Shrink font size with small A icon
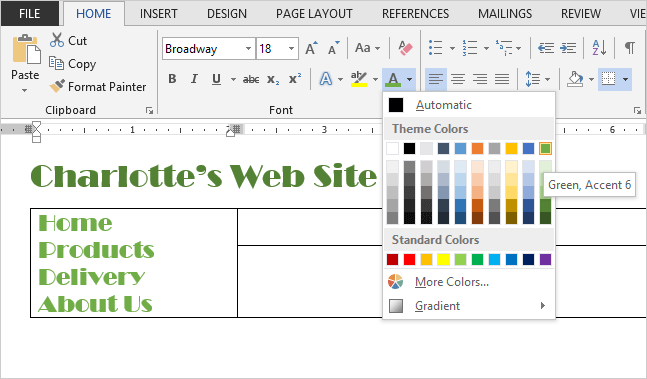 (x=333, y=48)
